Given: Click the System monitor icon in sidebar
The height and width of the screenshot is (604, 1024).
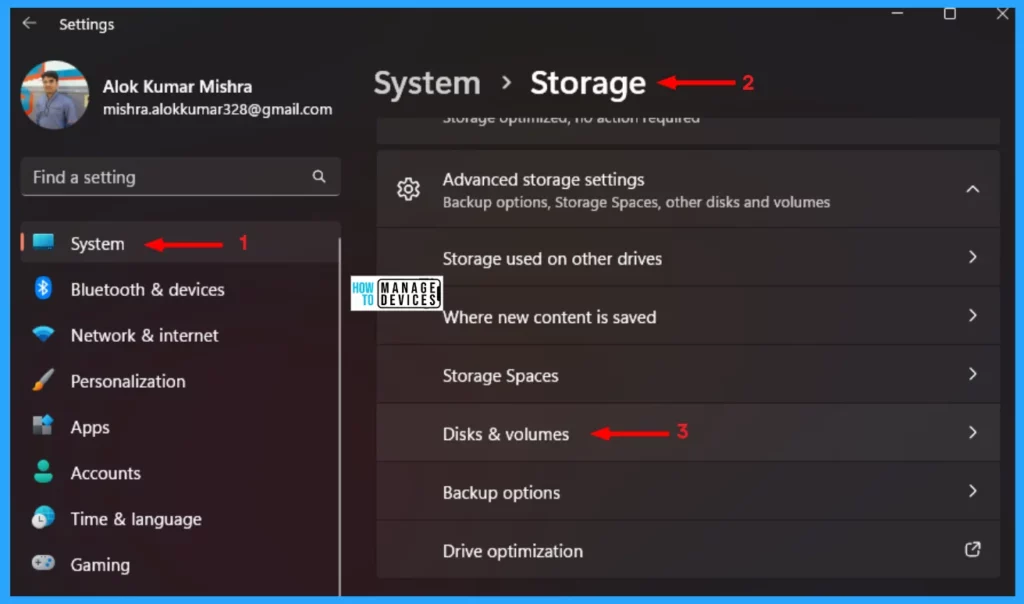Looking at the screenshot, I should point(44,242).
